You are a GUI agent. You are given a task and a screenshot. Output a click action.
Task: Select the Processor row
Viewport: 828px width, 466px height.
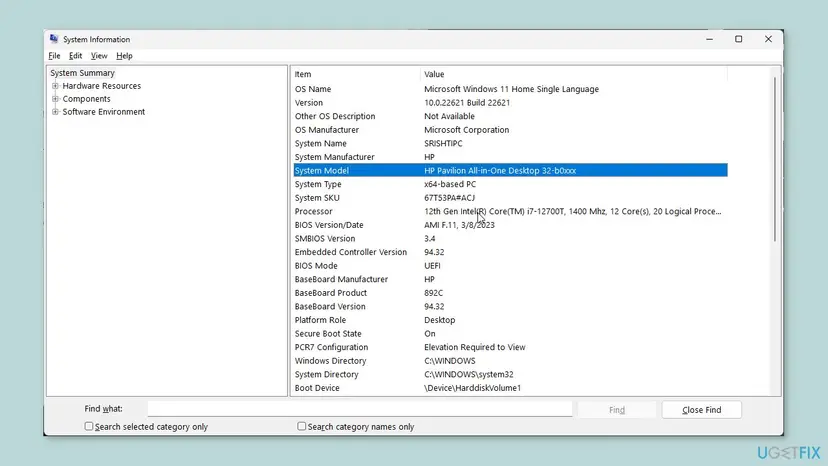(x=510, y=211)
